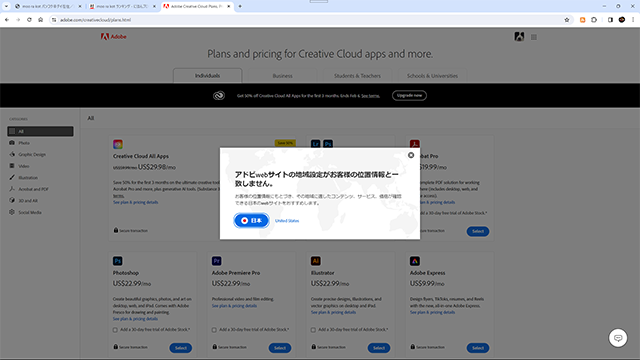Enable Adobe Stock trial under Photoshop
Screen dimensions: 640x360
coord(115,330)
